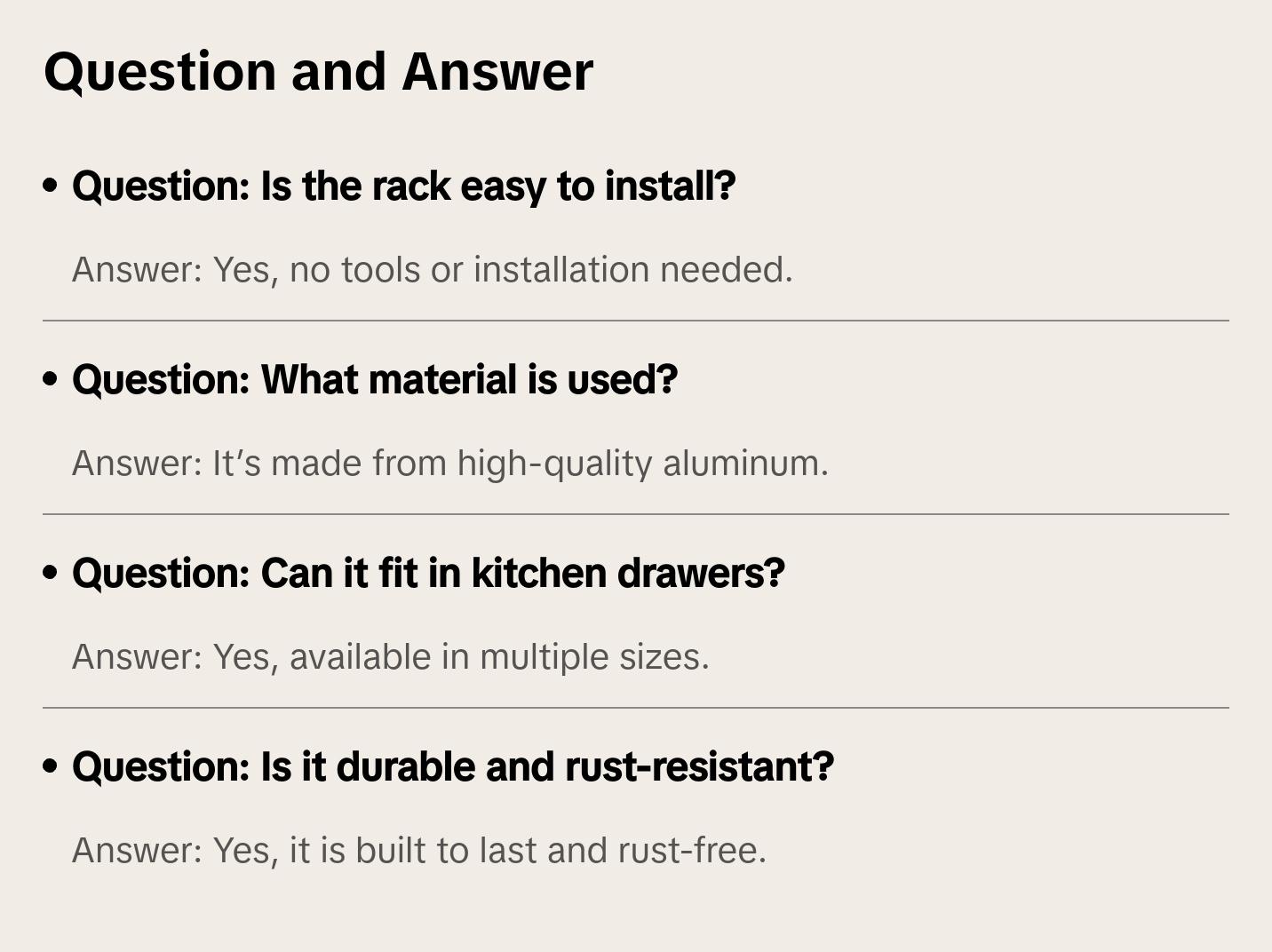Click the divider below the multiple sizes answer

tap(636, 708)
